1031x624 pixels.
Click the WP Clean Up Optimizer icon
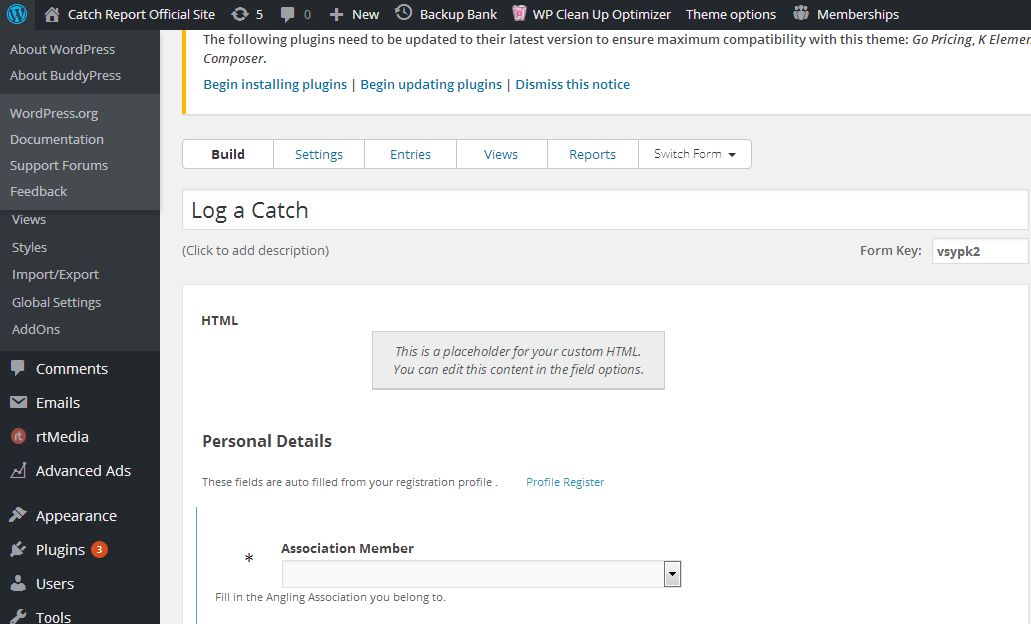[x=520, y=14]
